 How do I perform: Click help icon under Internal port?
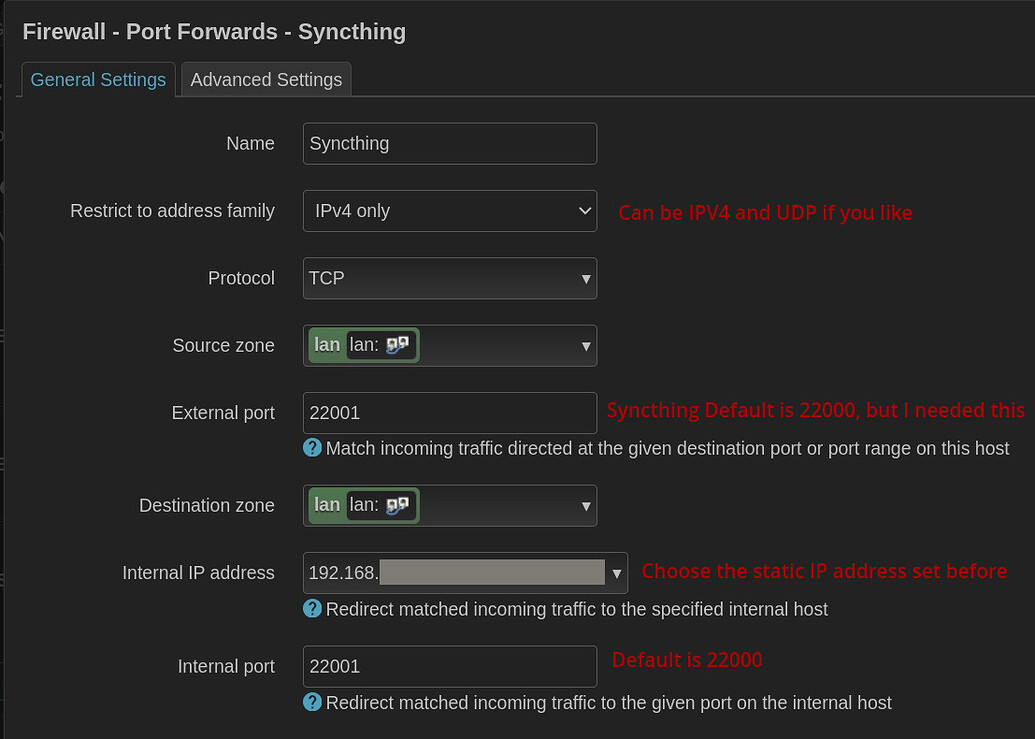312,702
